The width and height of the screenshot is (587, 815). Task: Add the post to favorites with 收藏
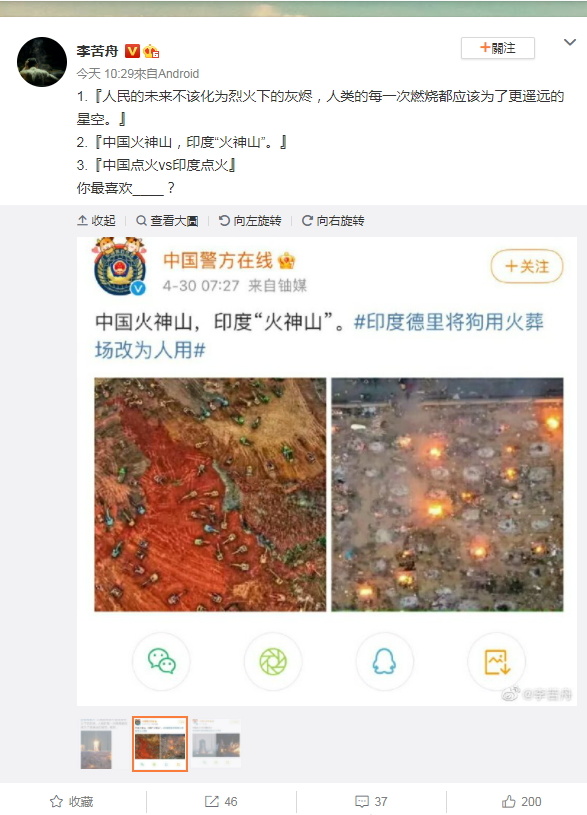coord(72,801)
